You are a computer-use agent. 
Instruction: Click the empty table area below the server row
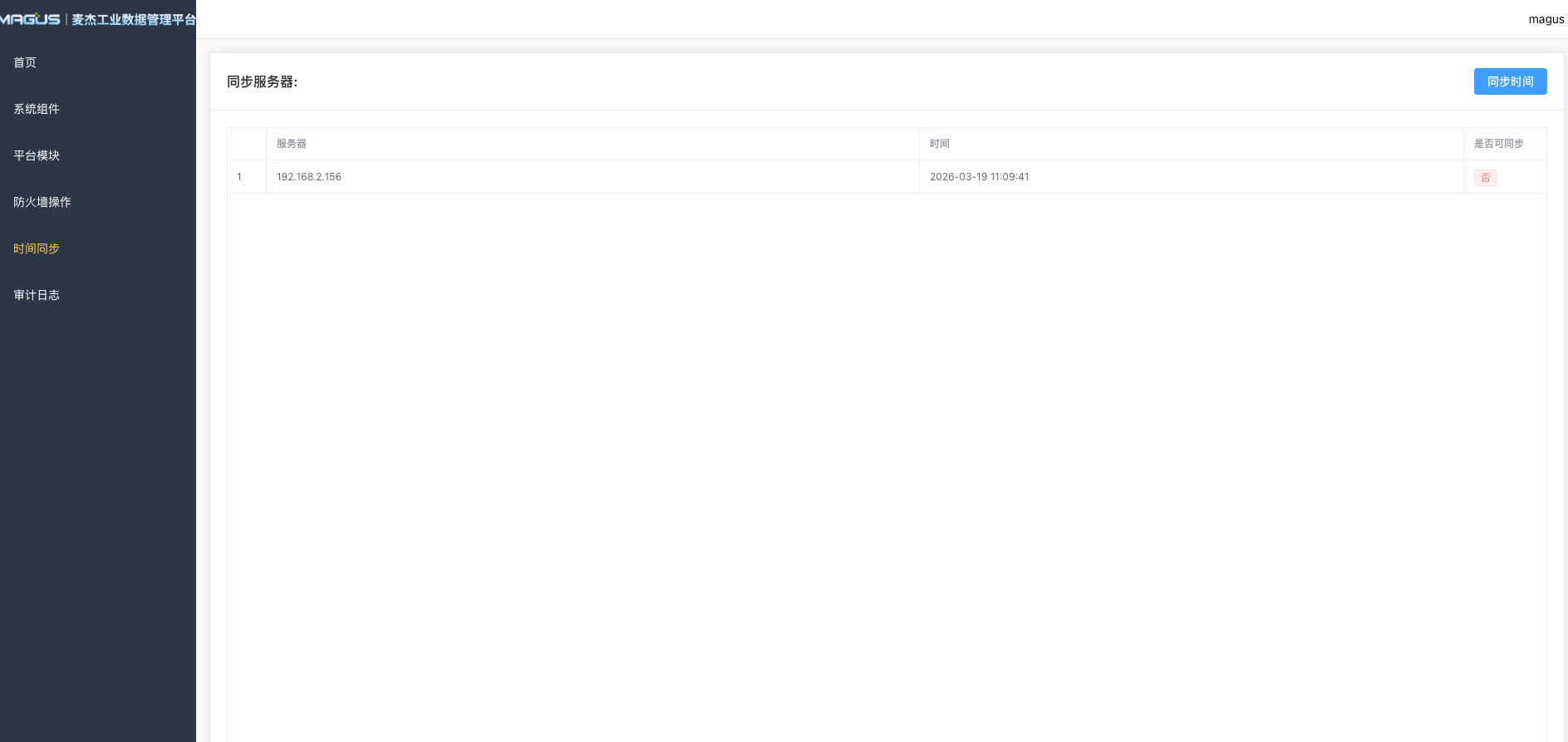886,457
